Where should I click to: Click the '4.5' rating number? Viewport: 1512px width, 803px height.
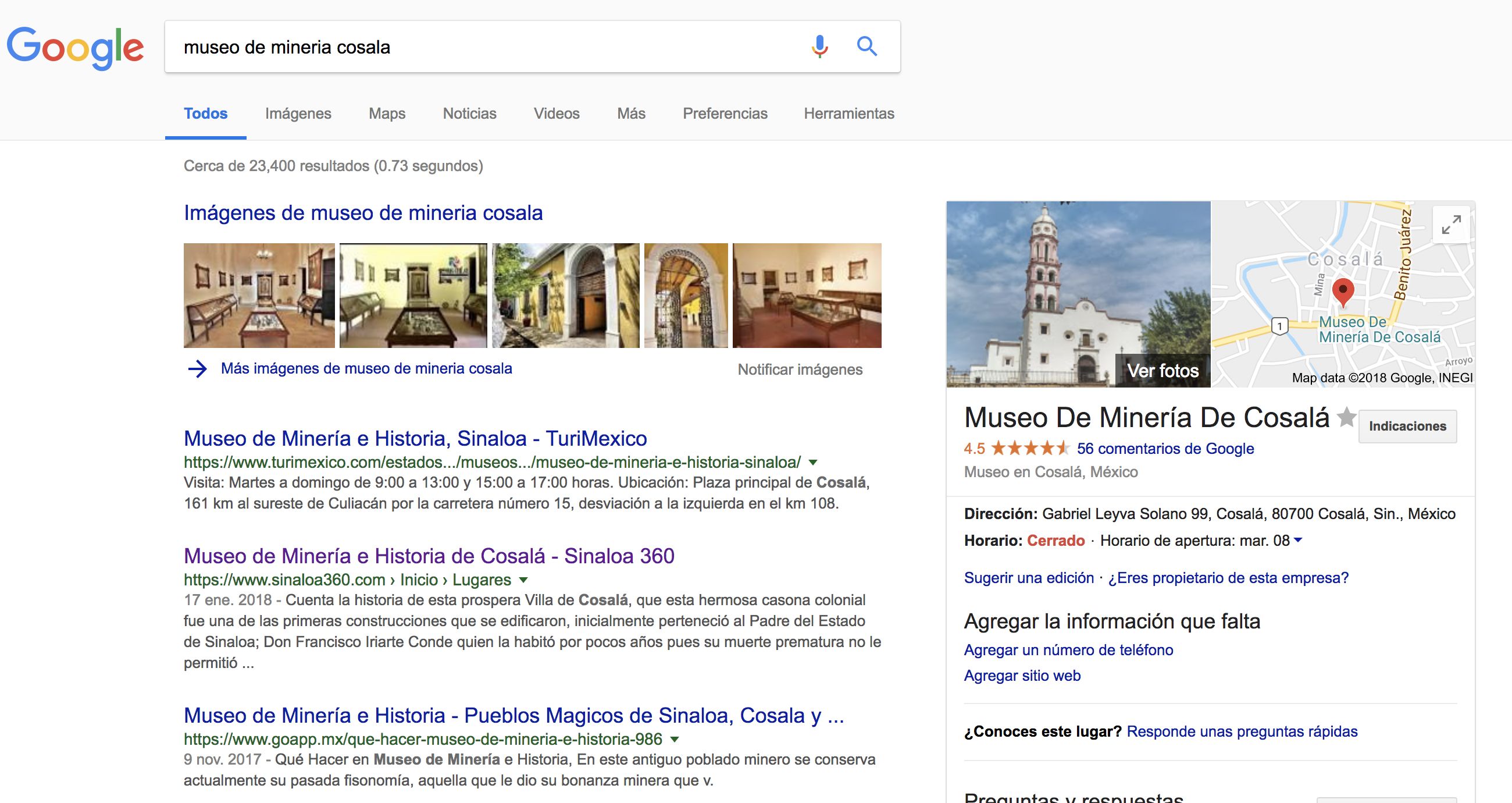(974, 449)
